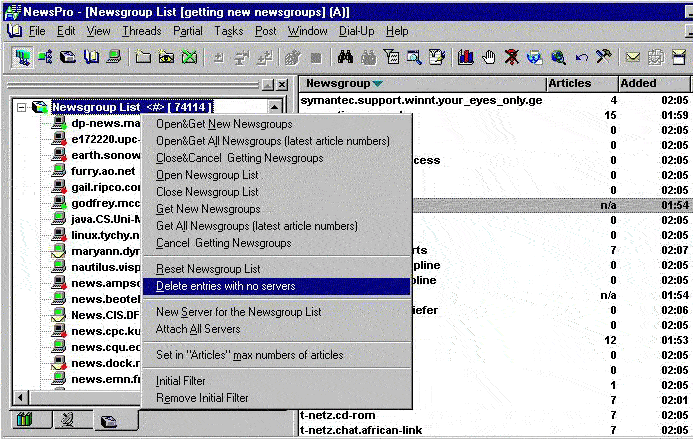Click the new folder toolbar icon
Image resolution: width=693 pixels, height=439 pixels.
tap(143, 57)
